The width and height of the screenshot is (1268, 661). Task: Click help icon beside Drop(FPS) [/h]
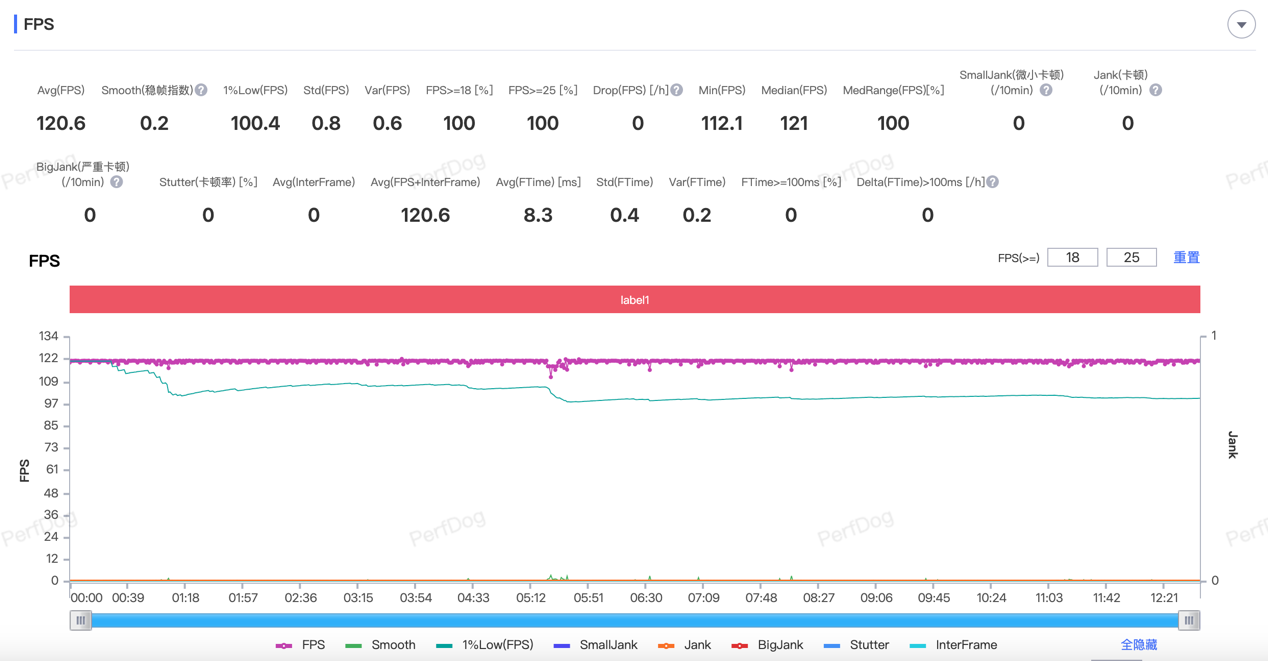677,90
